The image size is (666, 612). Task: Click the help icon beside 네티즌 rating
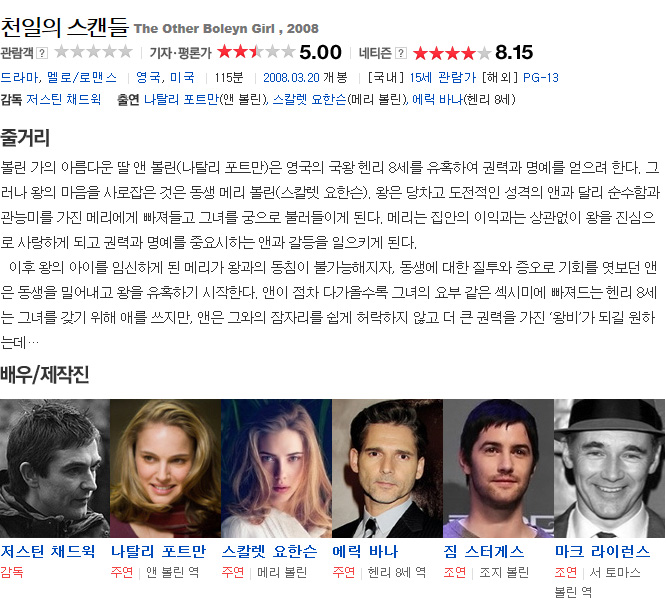pos(401,53)
